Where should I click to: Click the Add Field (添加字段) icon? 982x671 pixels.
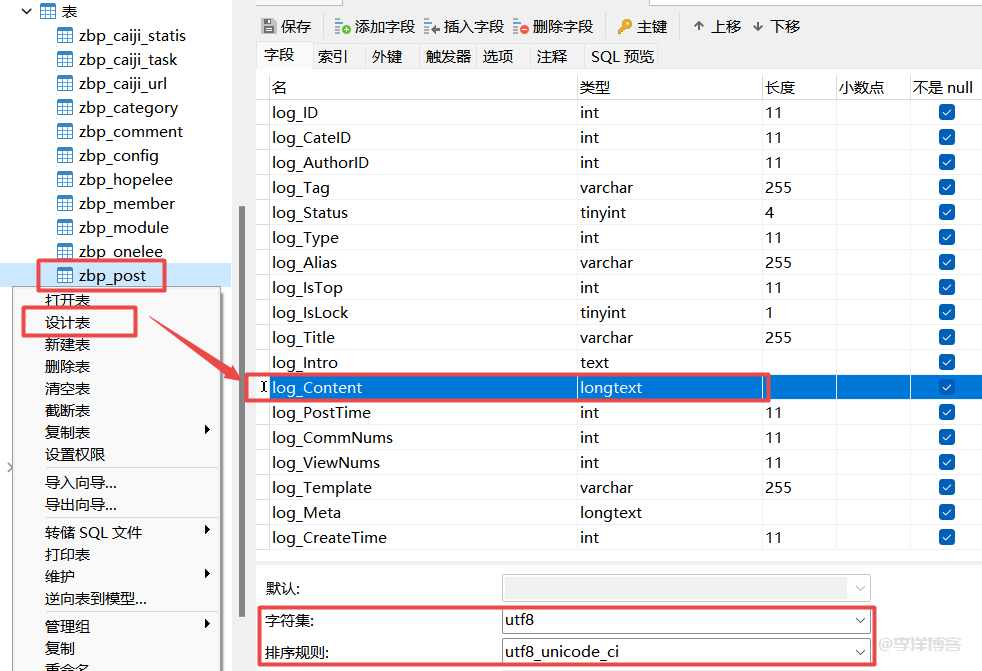[x=343, y=27]
